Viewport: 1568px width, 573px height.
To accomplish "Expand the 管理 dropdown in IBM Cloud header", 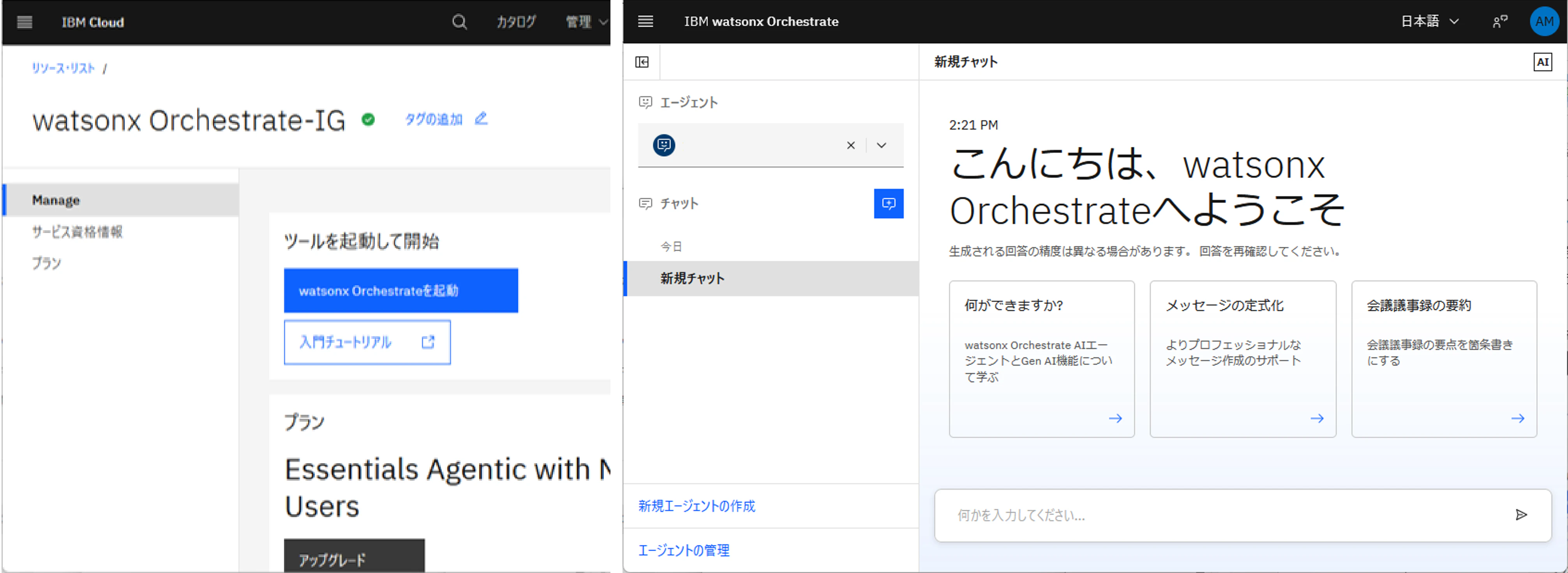I will pos(586,23).
